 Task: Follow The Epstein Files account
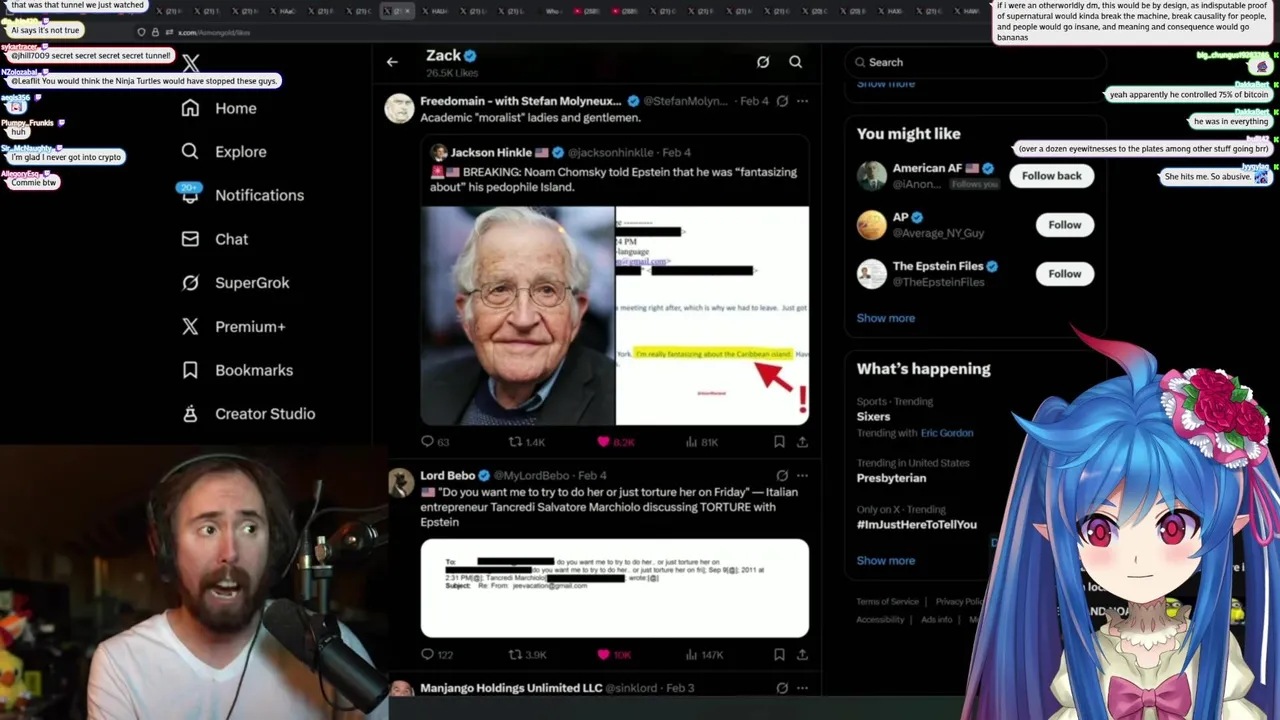point(1065,274)
